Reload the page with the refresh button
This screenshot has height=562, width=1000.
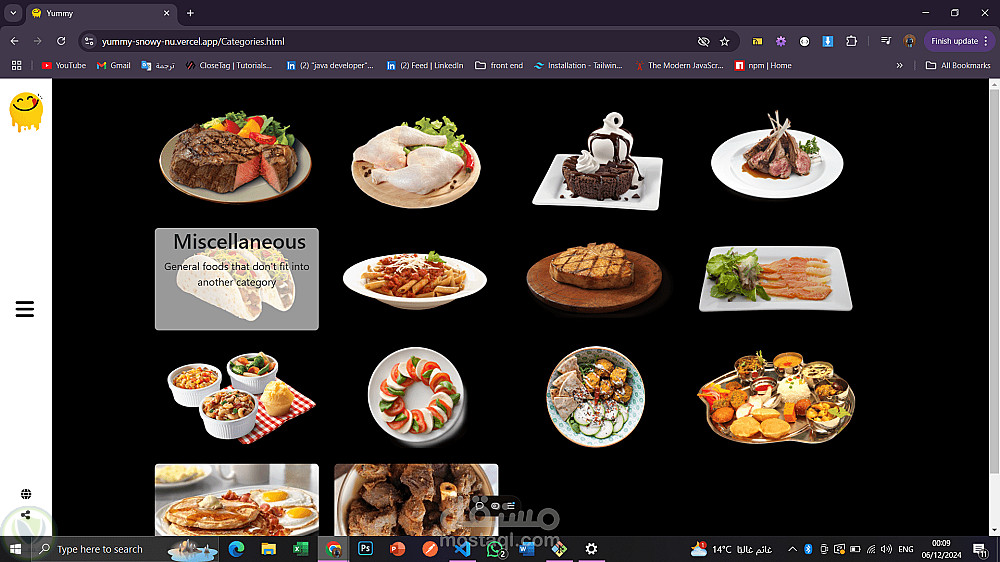(61, 41)
